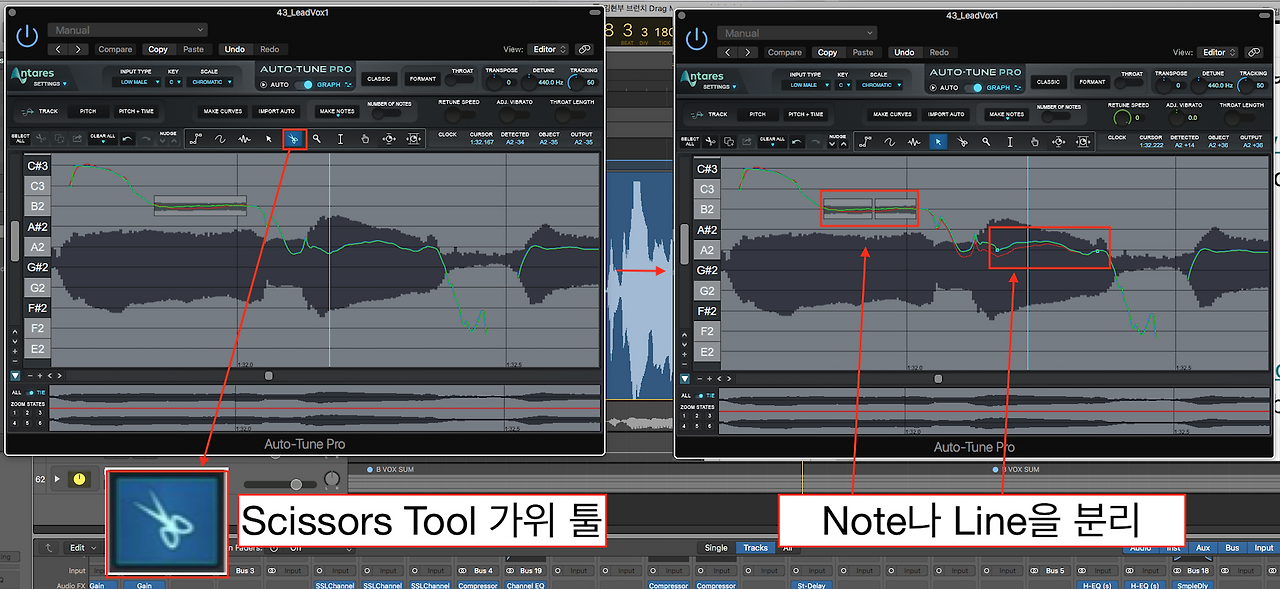Switch the mixer to Tracks view

coord(756,548)
